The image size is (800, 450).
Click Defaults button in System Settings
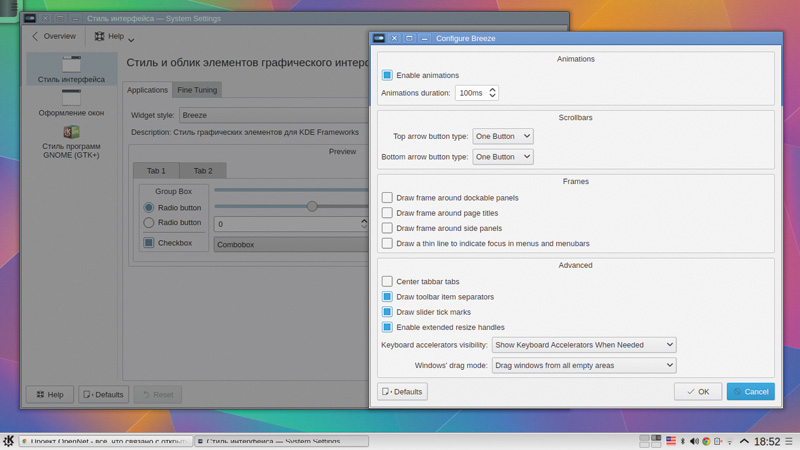pyautogui.click(x=104, y=394)
